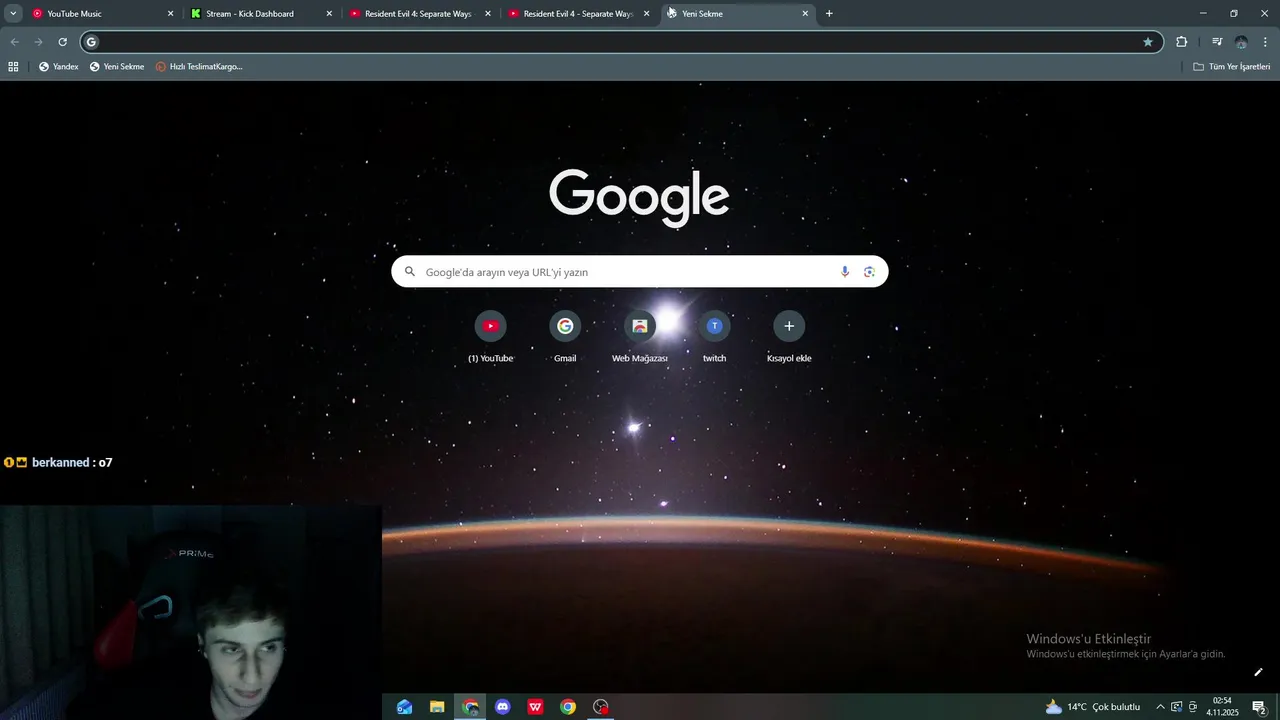Open the Chrome profile avatar
The image size is (1280, 720).
[1241, 42]
